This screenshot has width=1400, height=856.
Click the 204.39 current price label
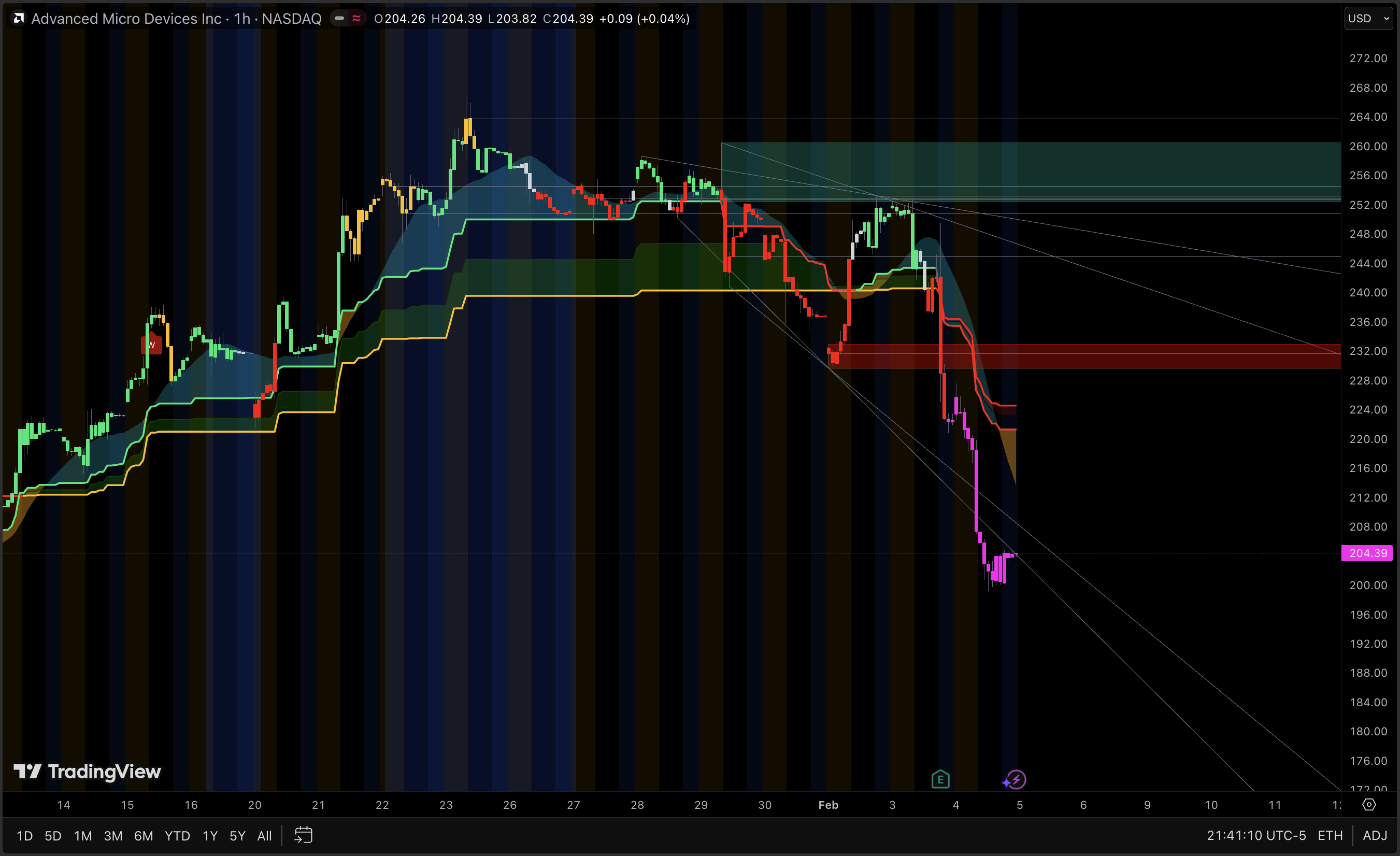1367,553
